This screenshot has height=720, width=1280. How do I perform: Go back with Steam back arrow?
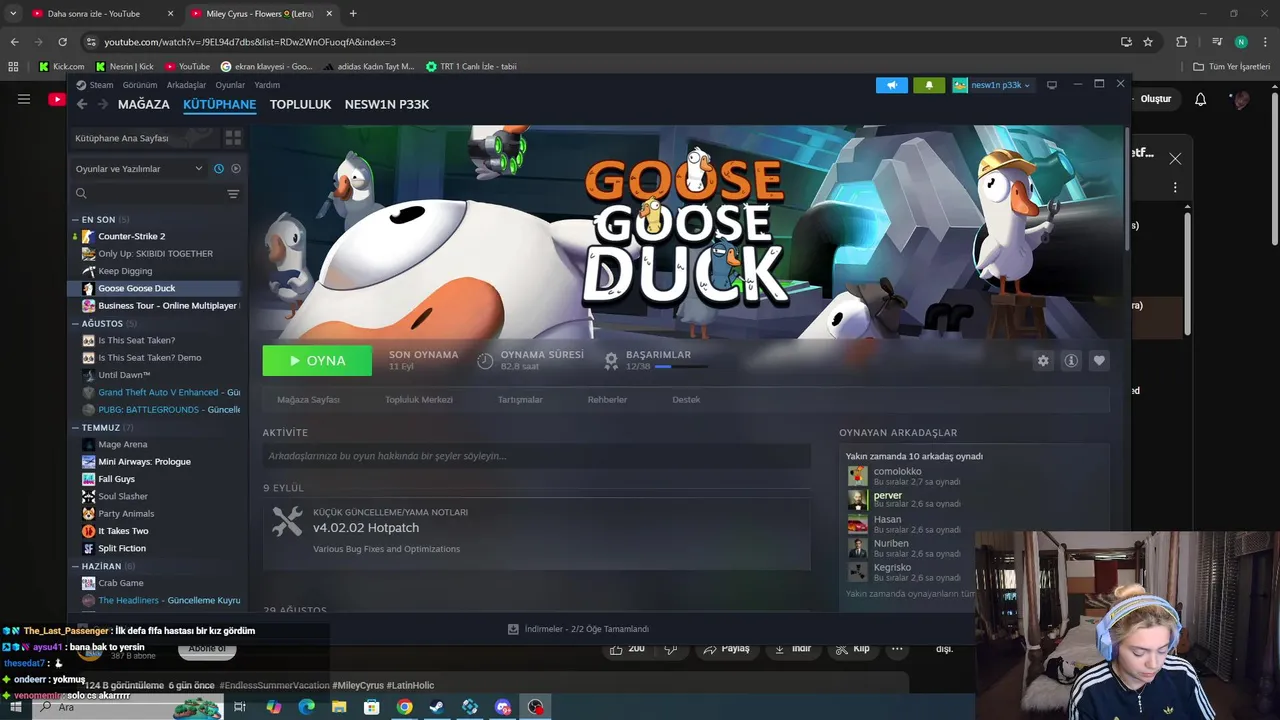(x=82, y=104)
